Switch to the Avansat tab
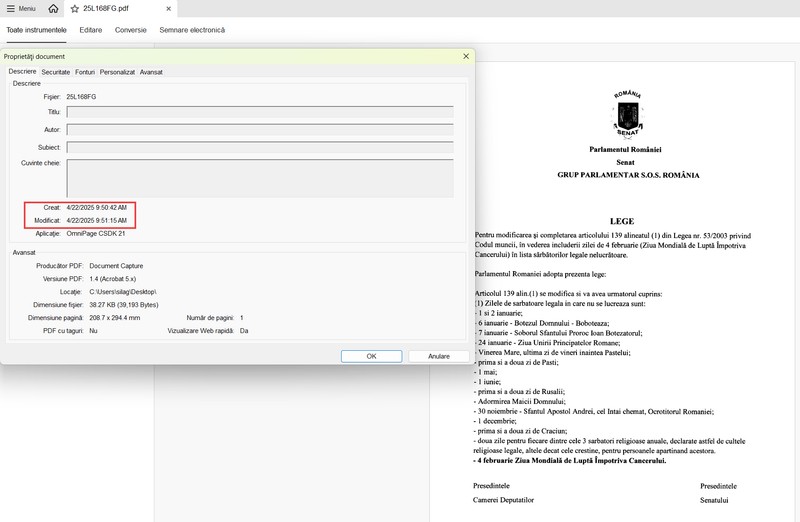 [x=151, y=72]
